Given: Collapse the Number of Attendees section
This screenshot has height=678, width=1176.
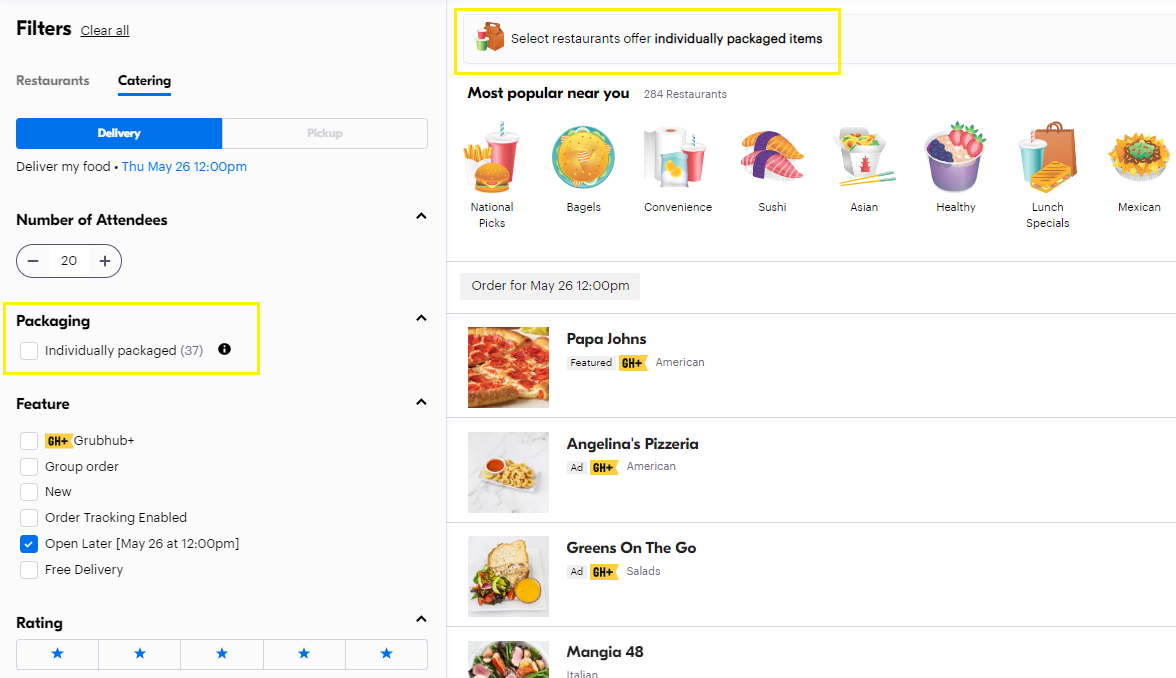Looking at the screenshot, I should [421, 216].
